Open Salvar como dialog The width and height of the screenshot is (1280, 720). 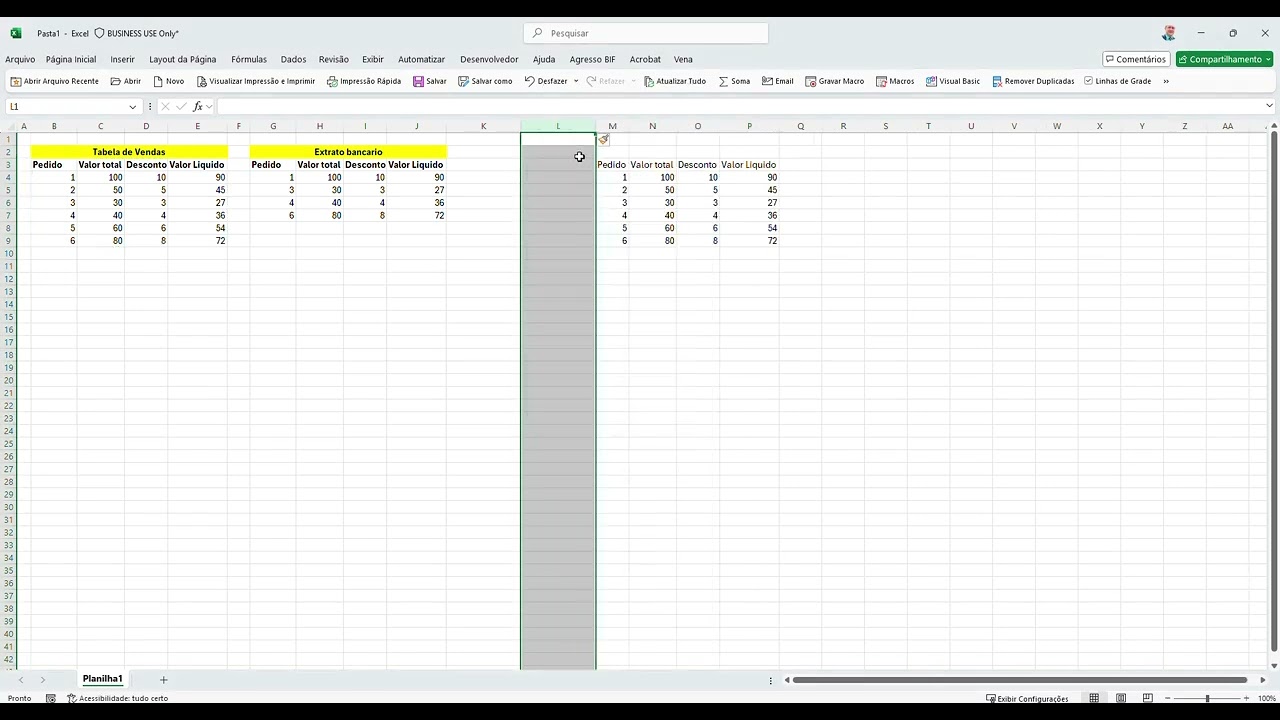pyautogui.click(x=485, y=81)
